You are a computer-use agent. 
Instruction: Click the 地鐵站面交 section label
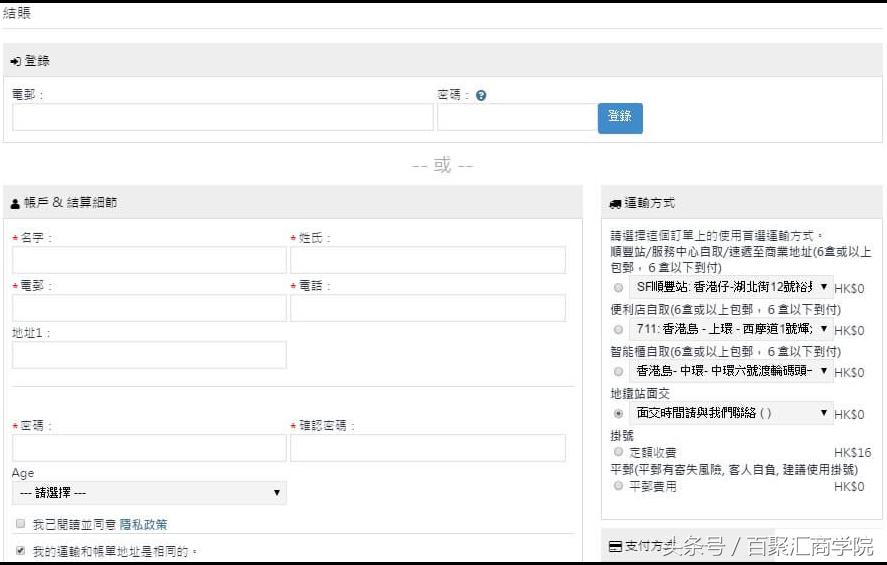[x=640, y=394]
